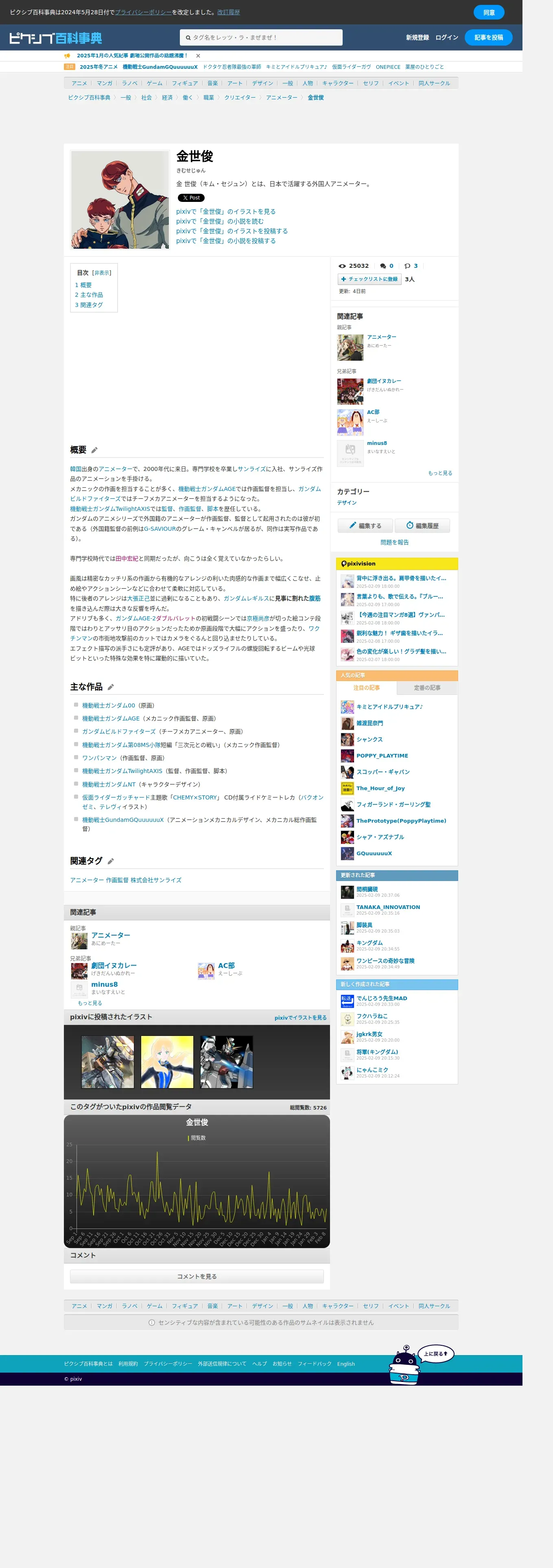Open the アニメーター thumbnail in the sidebar 関連記事
Viewport: 553px width, 1568px height.
point(350,348)
